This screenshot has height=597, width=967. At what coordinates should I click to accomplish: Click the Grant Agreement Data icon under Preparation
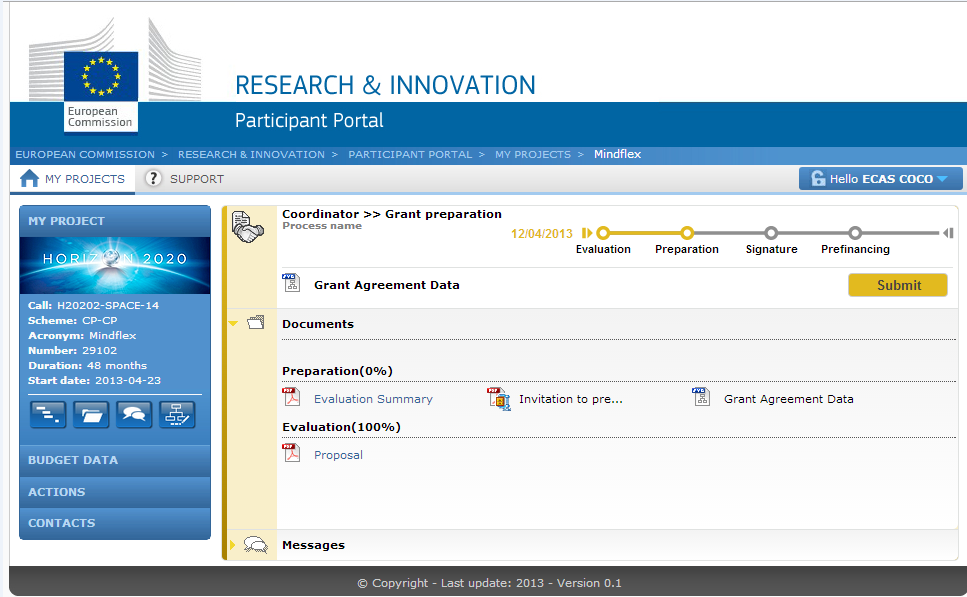point(701,397)
